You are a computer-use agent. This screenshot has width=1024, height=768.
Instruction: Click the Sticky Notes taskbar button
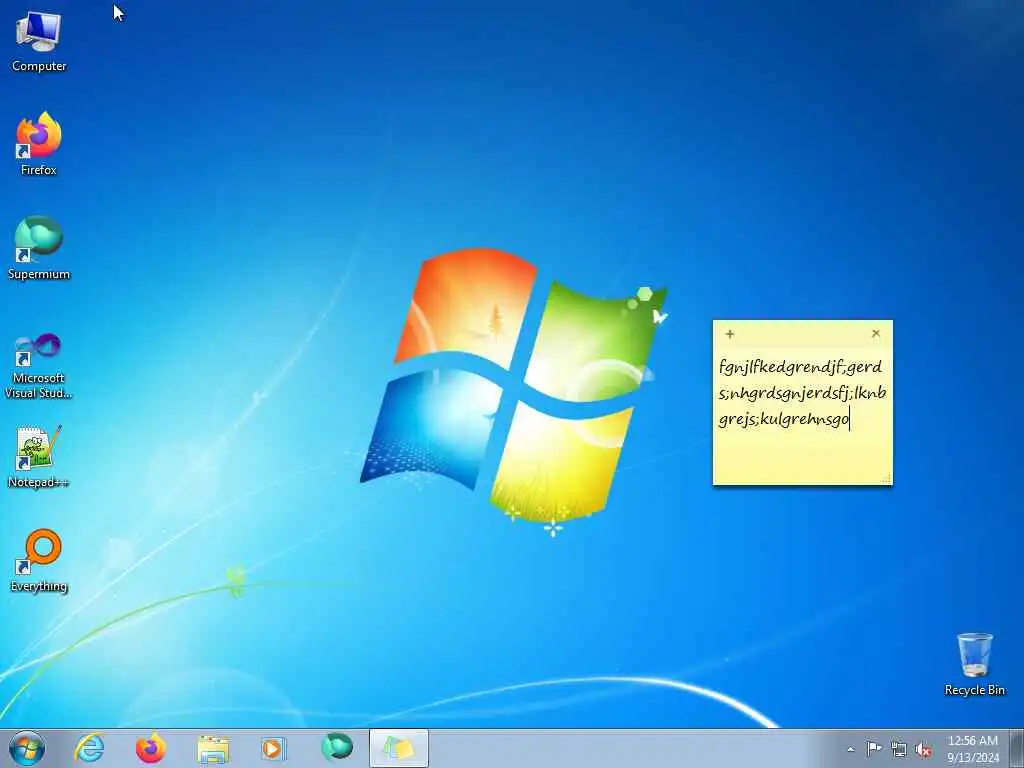pos(399,748)
